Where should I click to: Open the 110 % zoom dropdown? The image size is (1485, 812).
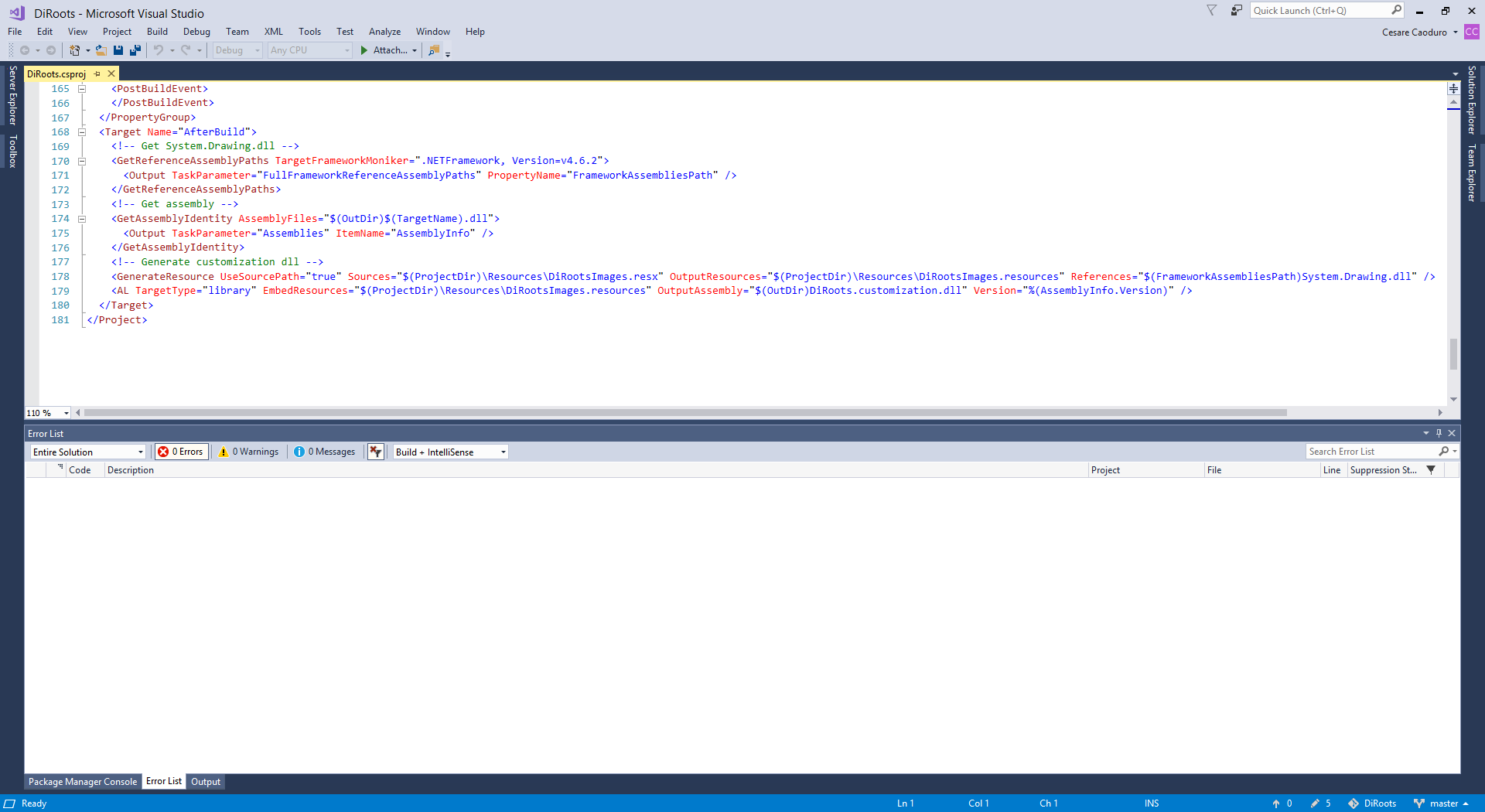point(48,413)
